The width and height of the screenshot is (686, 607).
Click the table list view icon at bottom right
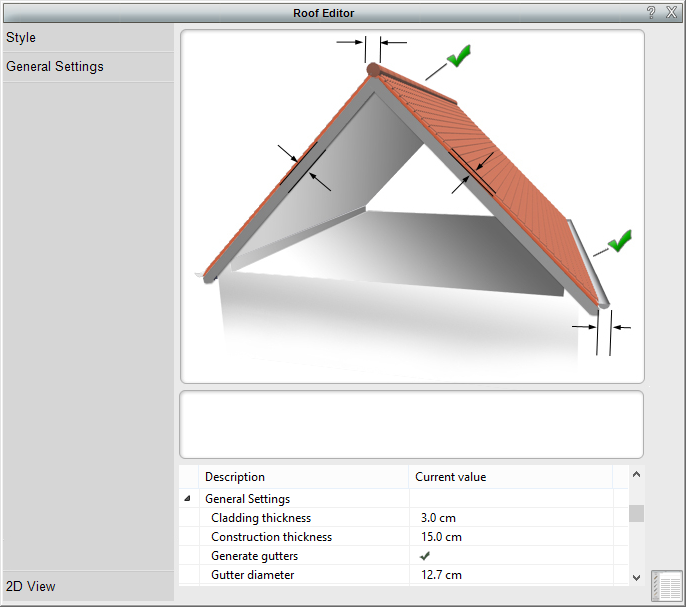[x=667, y=585]
